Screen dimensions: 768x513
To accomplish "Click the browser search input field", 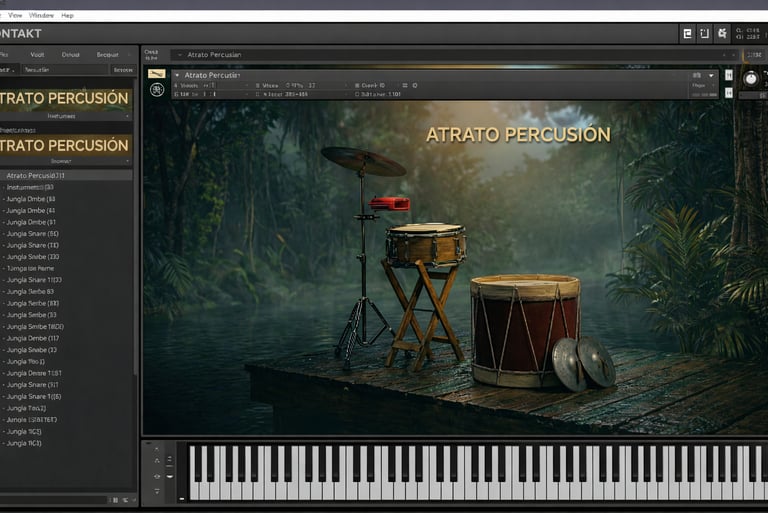I will click(64, 70).
